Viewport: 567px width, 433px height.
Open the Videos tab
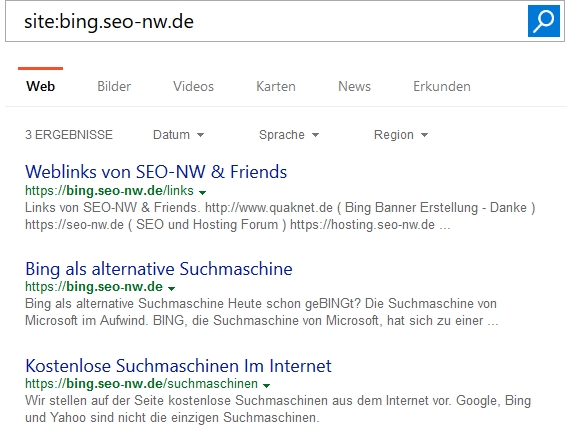pos(193,86)
